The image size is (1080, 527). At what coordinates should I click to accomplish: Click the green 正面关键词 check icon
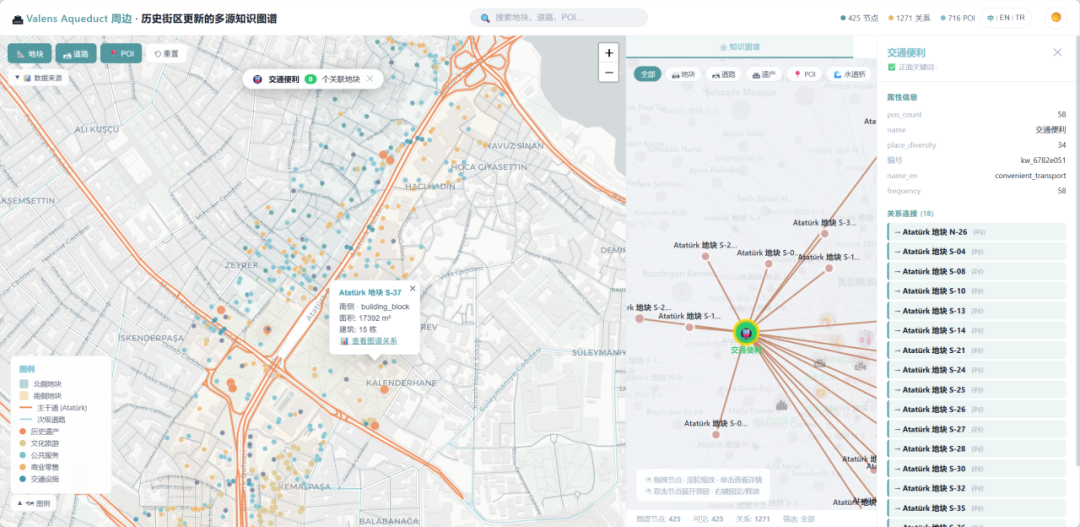891,68
